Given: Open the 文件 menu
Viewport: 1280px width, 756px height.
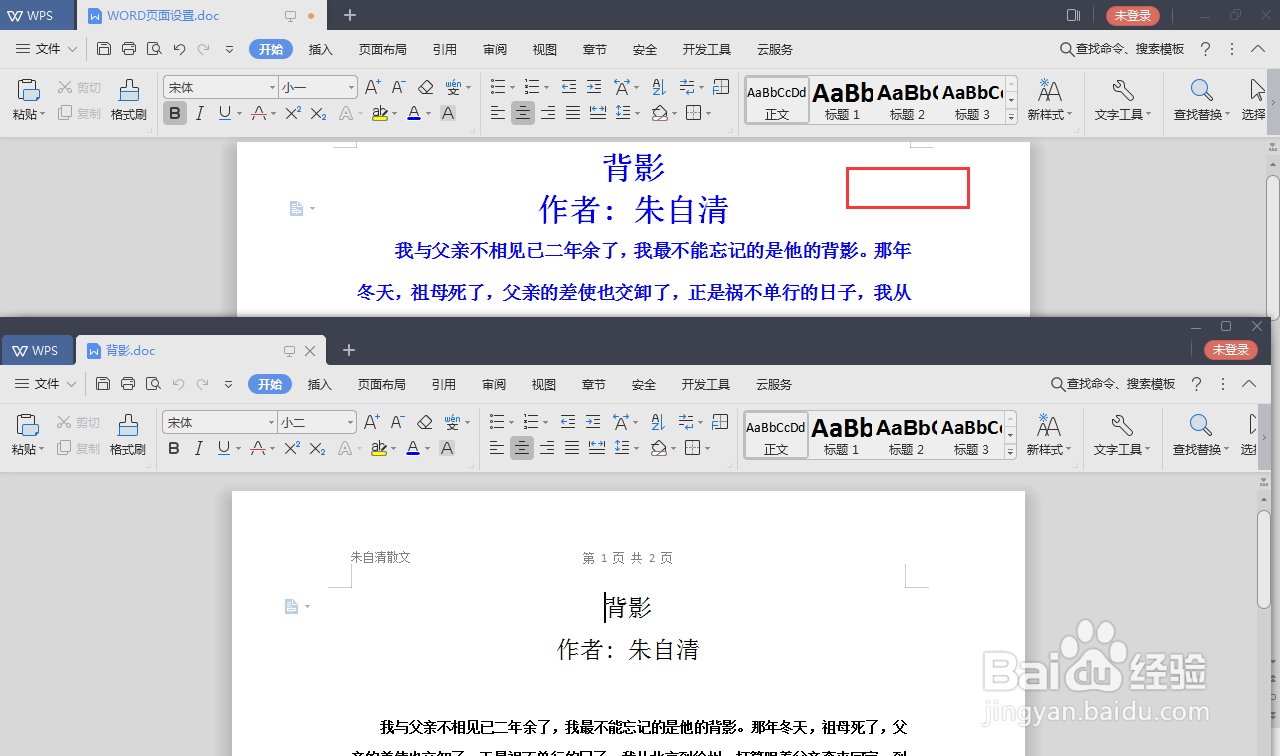Looking at the screenshot, I should pos(46,48).
